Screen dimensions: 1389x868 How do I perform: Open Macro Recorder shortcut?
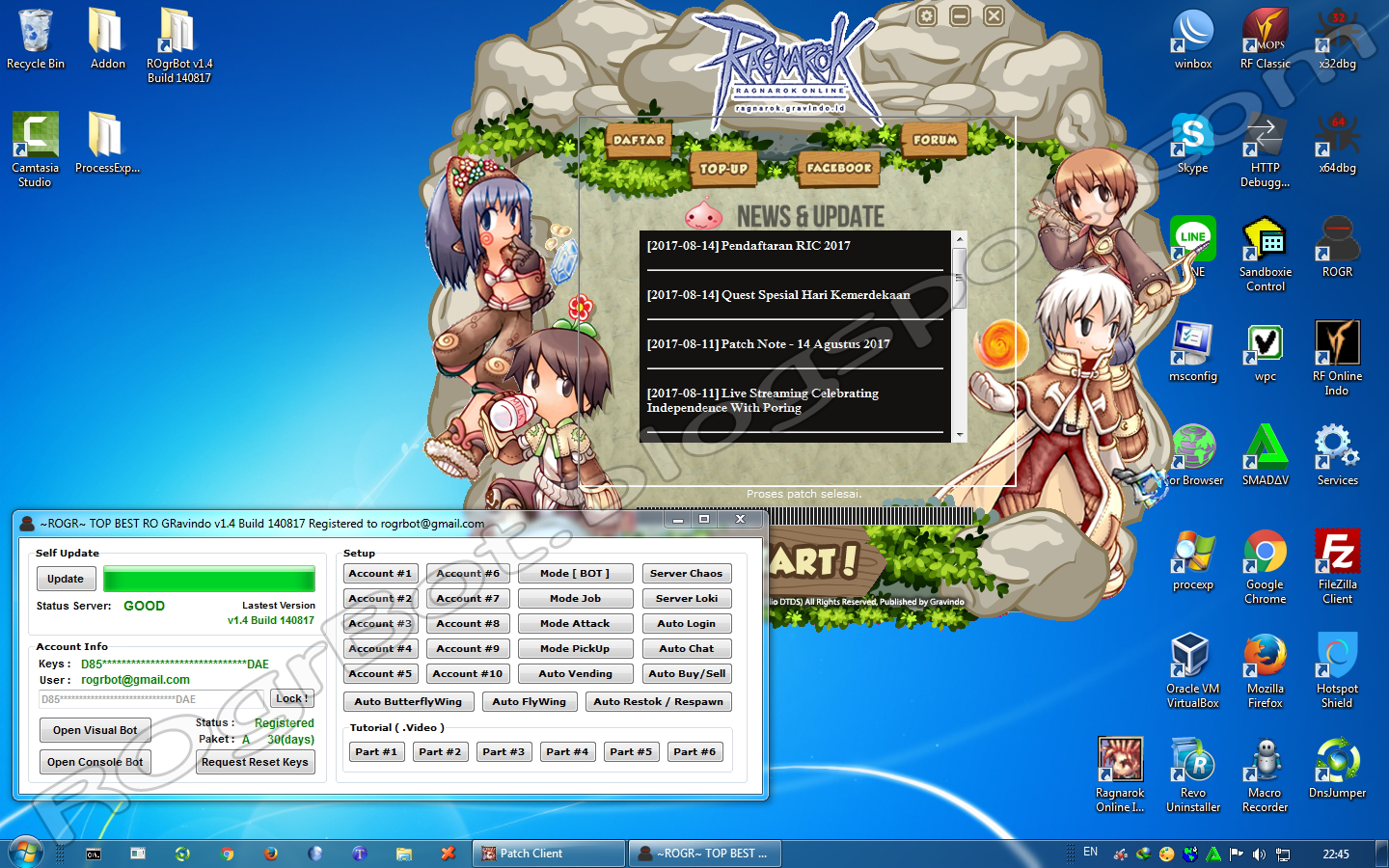click(x=1266, y=774)
